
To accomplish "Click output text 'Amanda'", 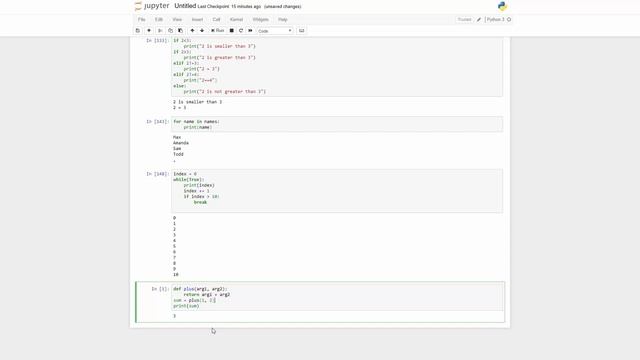I will click(181, 143).
